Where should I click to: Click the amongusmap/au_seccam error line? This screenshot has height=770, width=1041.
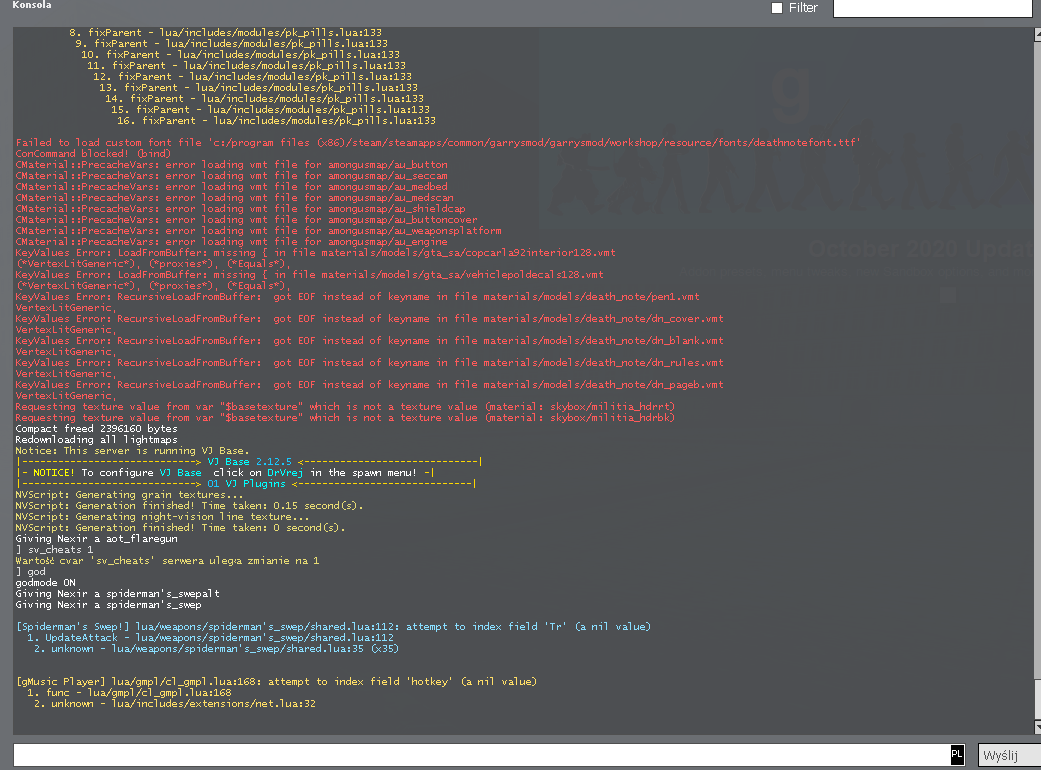tap(231, 175)
